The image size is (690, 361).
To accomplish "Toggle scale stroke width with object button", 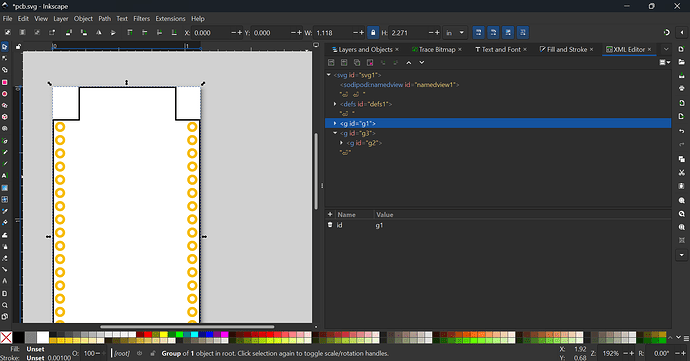I will click(x=478, y=33).
